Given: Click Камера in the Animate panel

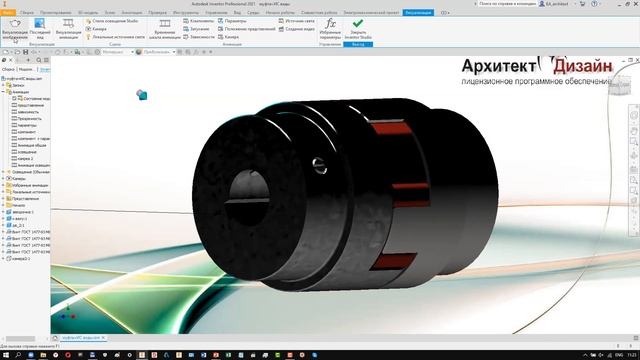Looking at the screenshot, I should [x=228, y=37].
